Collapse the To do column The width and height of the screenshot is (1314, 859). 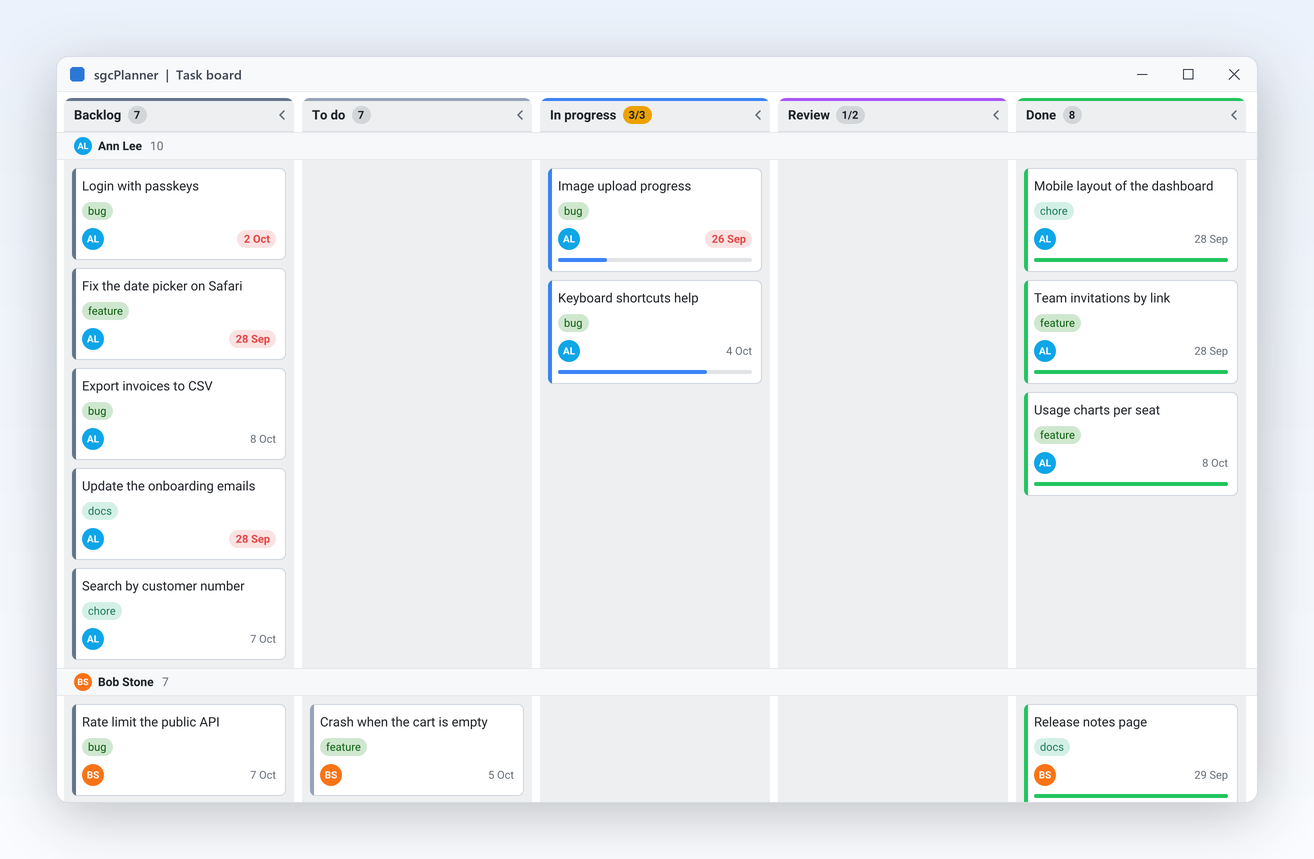coord(520,115)
